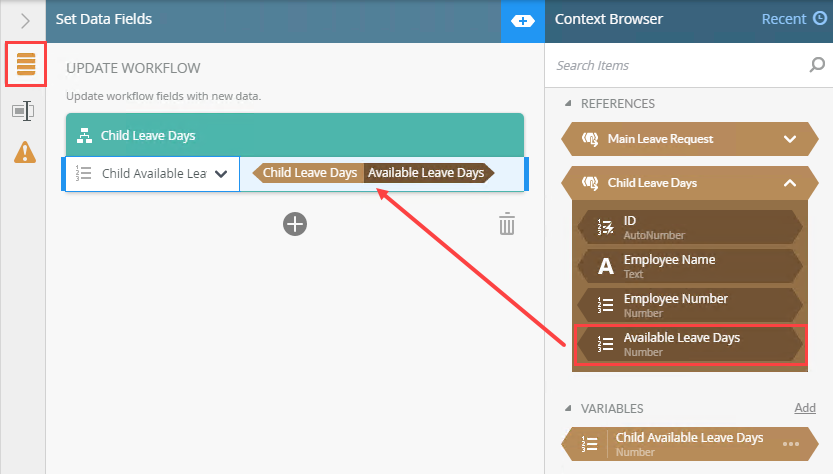The height and width of the screenshot is (474, 833).
Task: Collapse the Child Leave Days reference
Action: point(790,183)
